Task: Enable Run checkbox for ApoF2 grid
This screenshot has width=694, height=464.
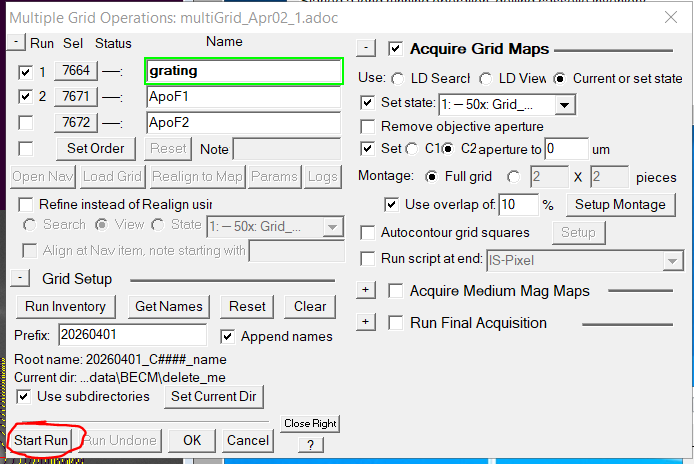Action: coord(25,123)
